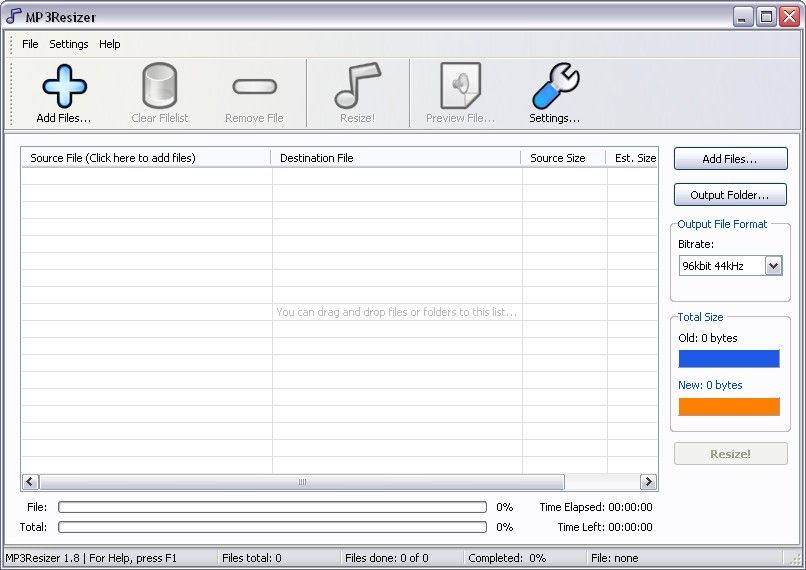Open the File menu
This screenshot has width=806, height=570.
[x=30, y=44]
